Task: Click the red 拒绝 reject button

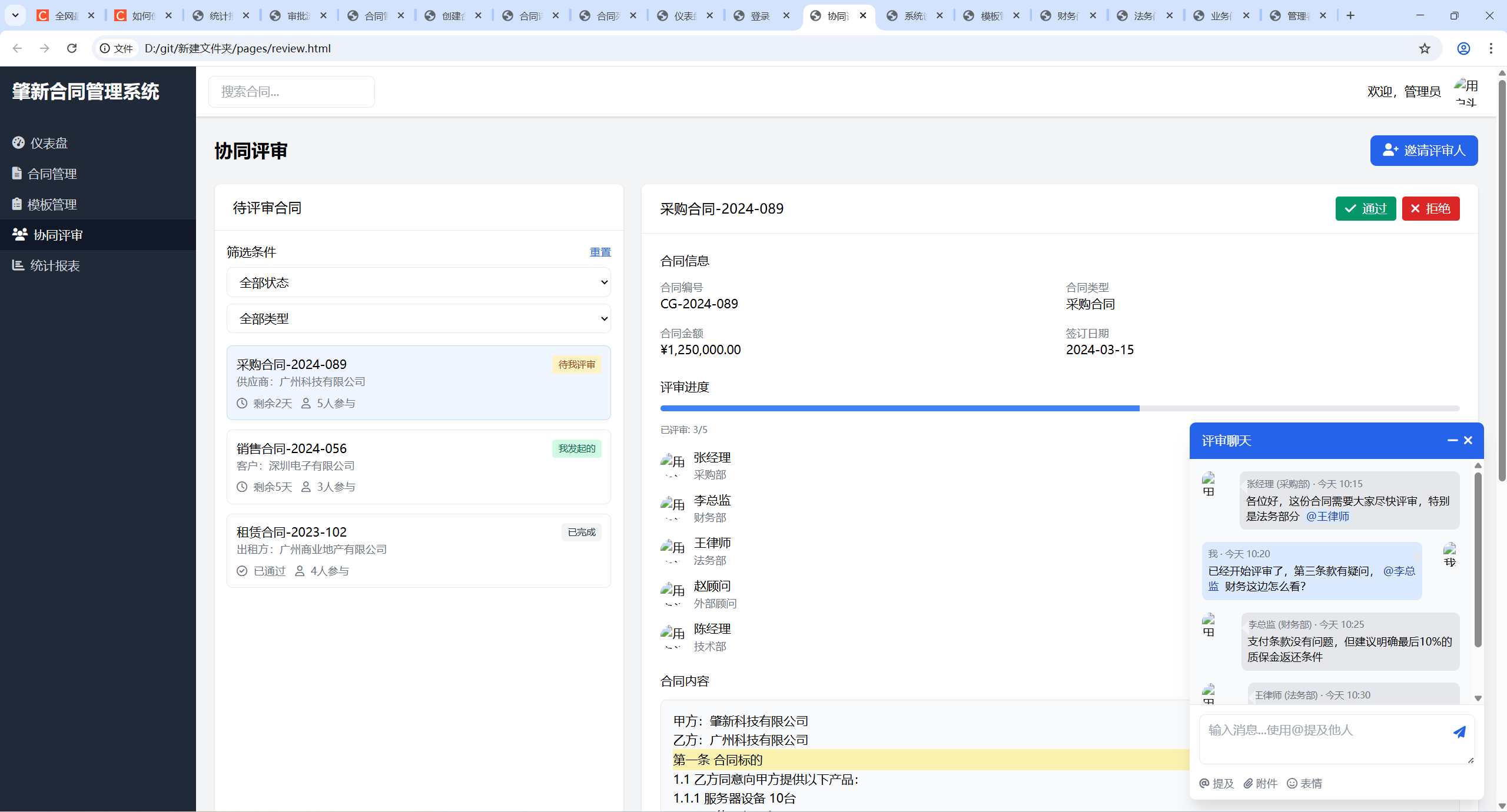Action: (x=1430, y=208)
